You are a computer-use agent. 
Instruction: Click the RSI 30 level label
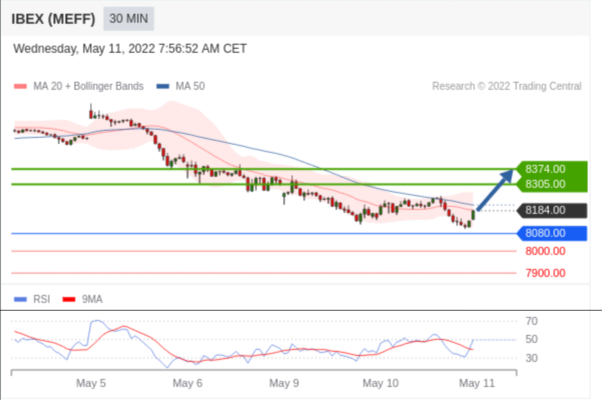[531, 358]
